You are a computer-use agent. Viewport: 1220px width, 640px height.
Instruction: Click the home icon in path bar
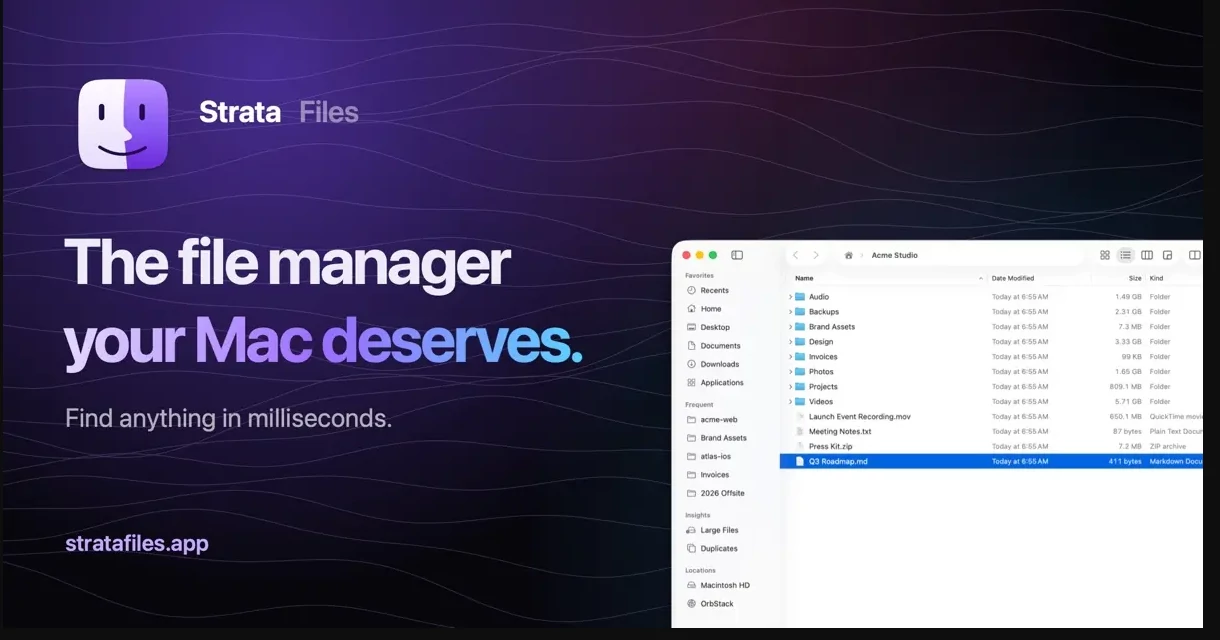click(849, 255)
